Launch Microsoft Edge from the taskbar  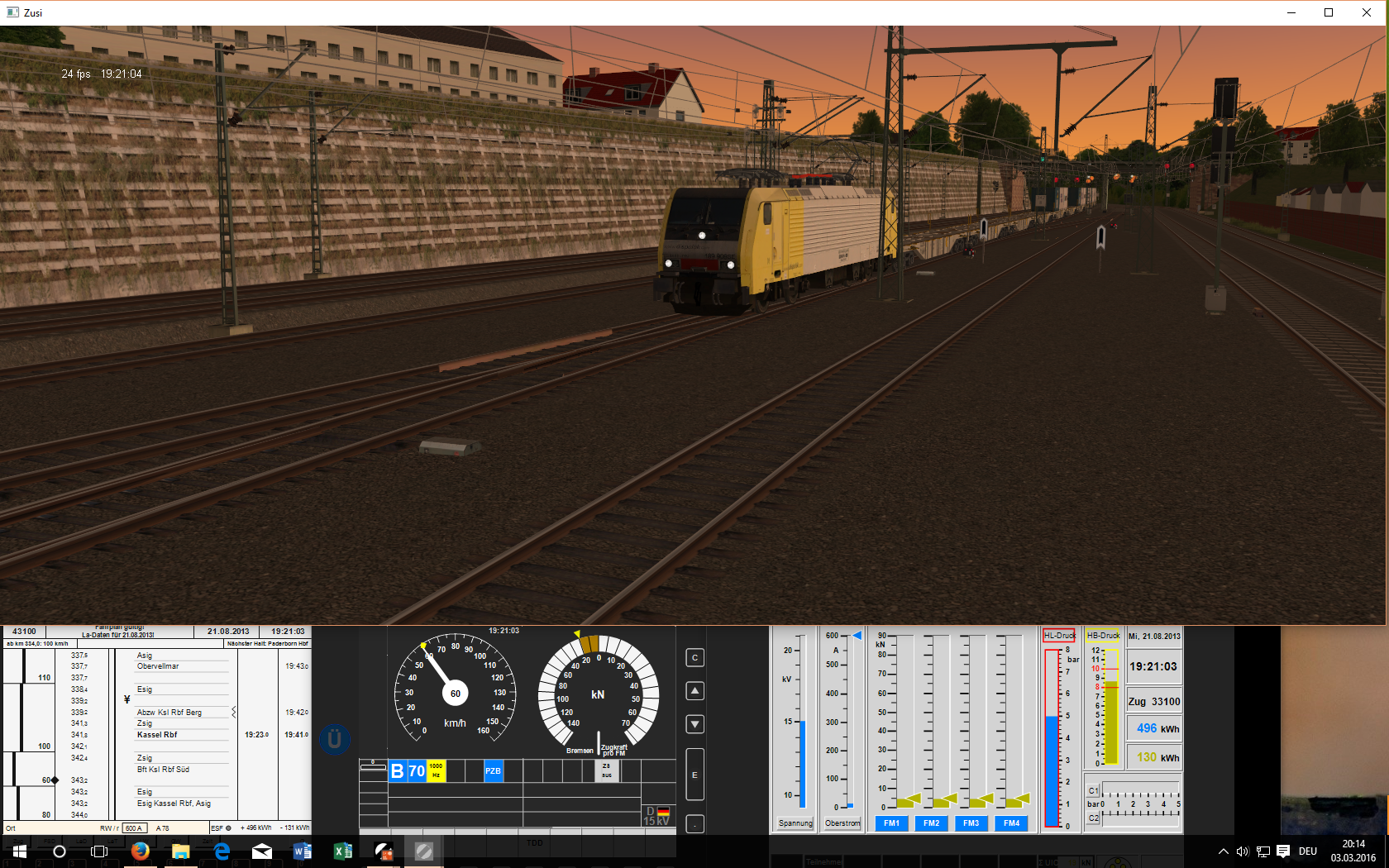point(221,851)
